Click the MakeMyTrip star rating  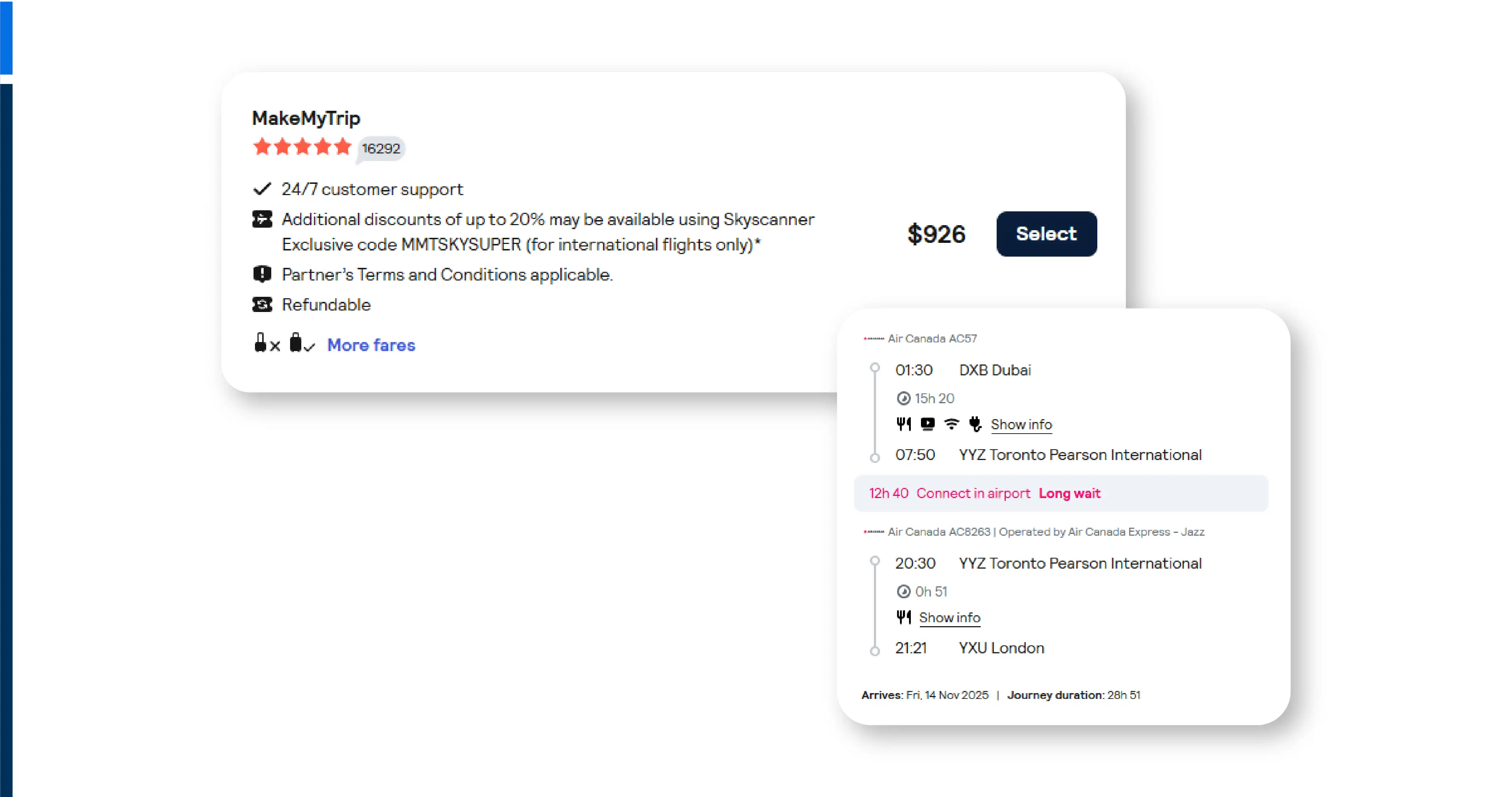302,147
